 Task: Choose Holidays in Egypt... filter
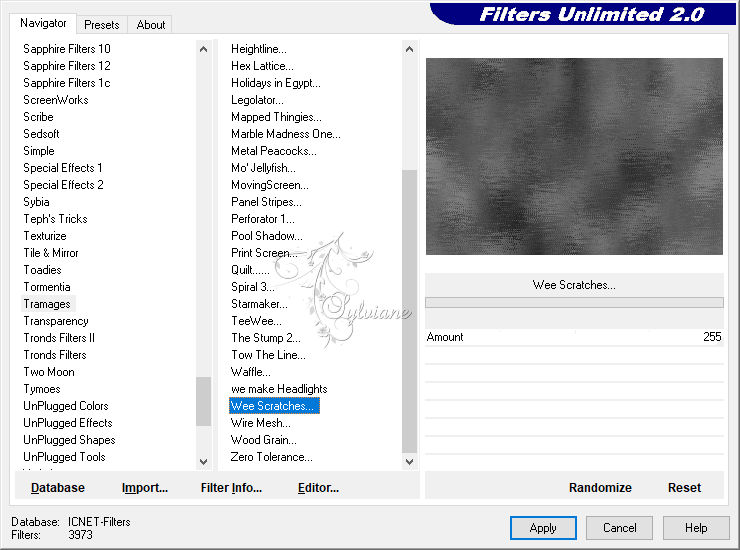(x=276, y=83)
